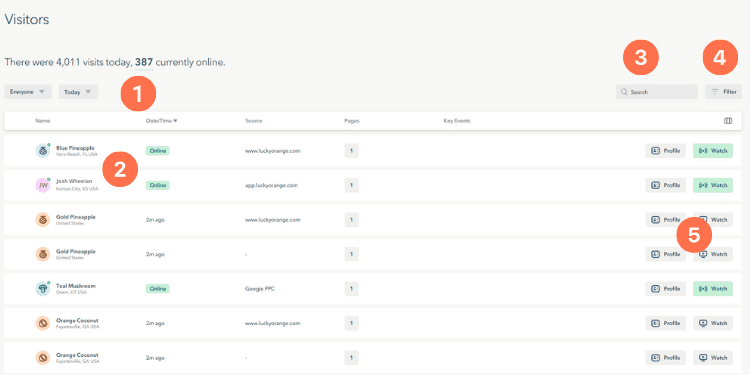Click avatar of Orange Coconut from www.luckyorange.com
This screenshot has width=750, height=375.
[x=43, y=323]
